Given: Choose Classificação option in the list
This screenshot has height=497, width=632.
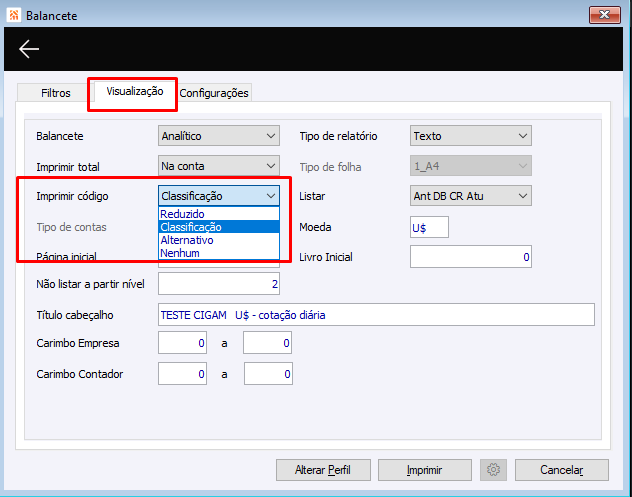Looking at the screenshot, I should point(219,227).
